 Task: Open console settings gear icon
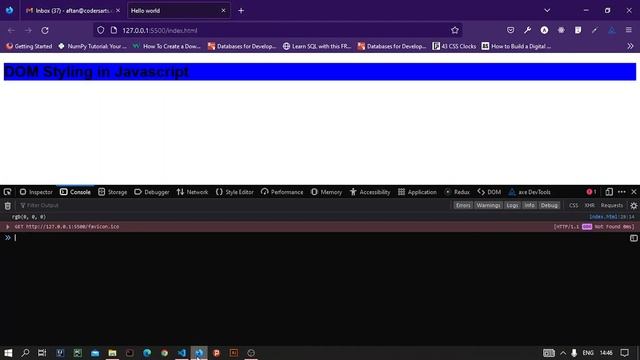click(633, 206)
